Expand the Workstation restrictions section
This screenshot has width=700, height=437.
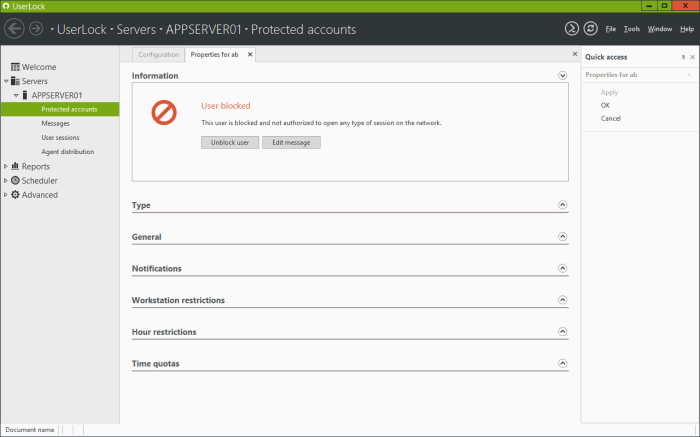click(x=562, y=300)
